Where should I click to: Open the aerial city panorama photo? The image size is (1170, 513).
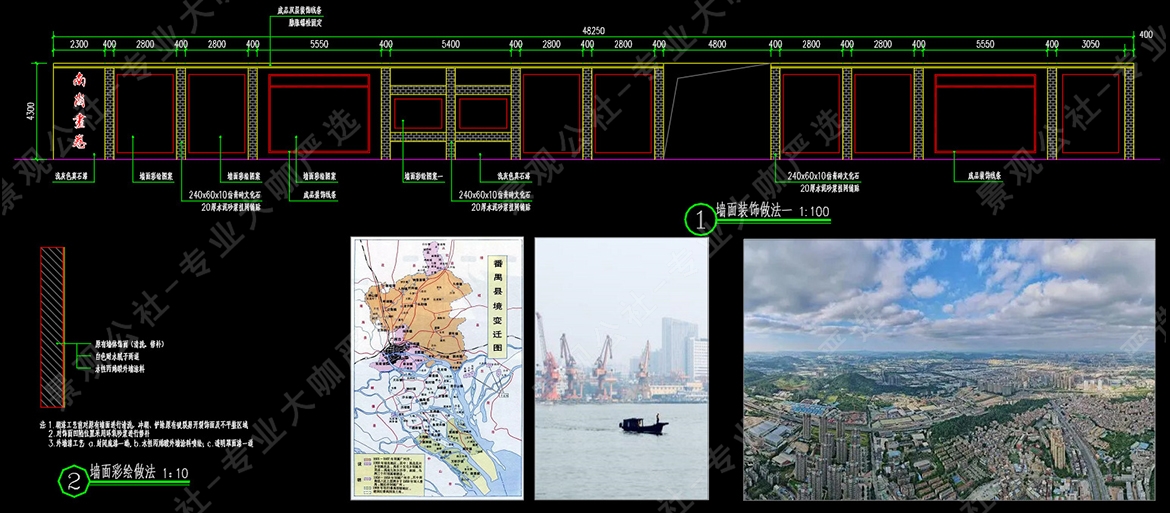(949, 370)
